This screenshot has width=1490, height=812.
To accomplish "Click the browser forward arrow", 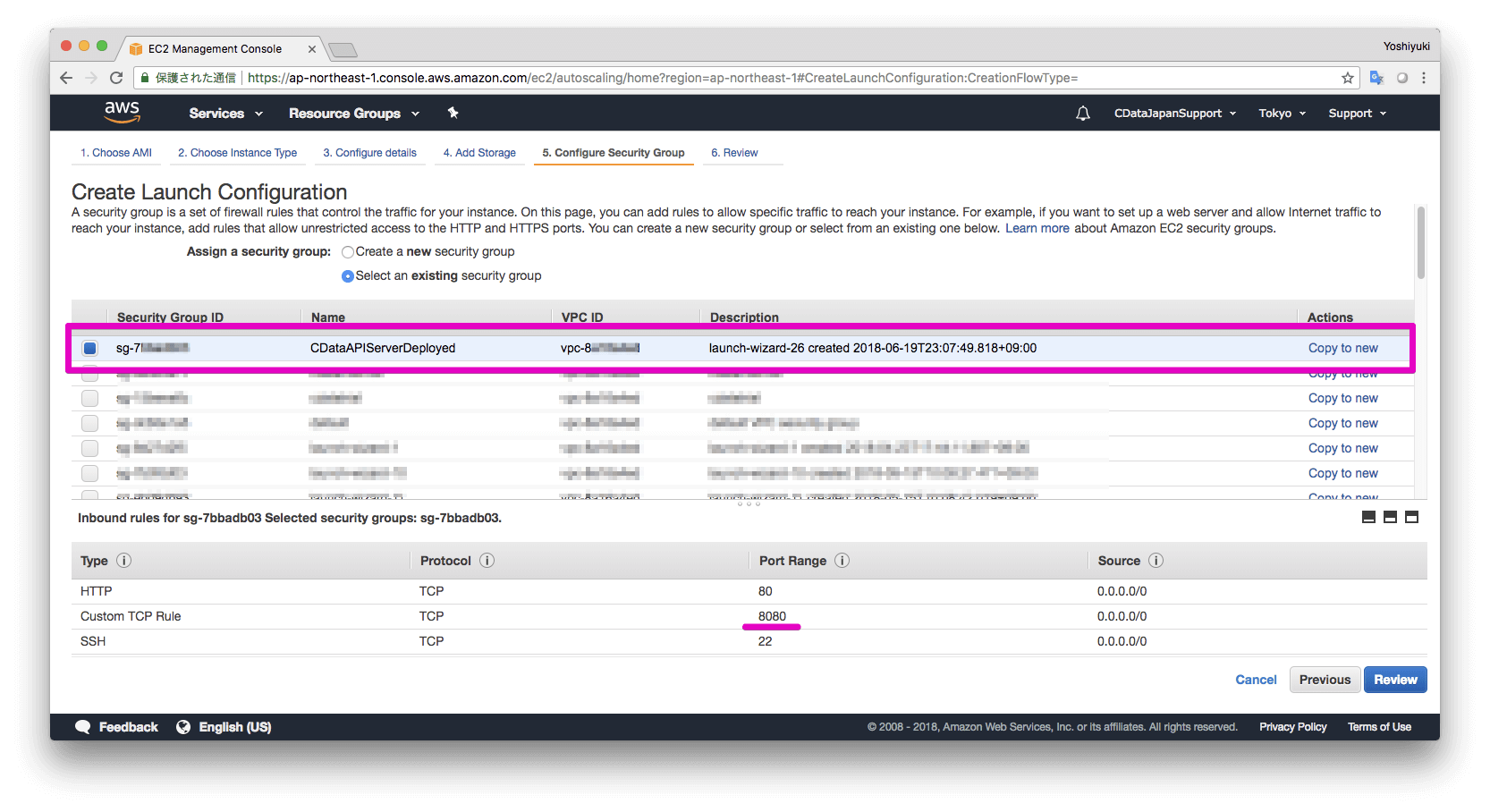I will pyautogui.click(x=91, y=78).
